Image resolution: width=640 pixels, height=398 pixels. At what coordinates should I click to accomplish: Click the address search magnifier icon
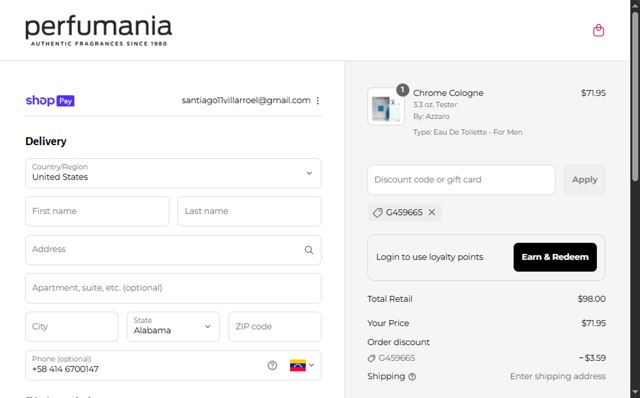point(309,250)
